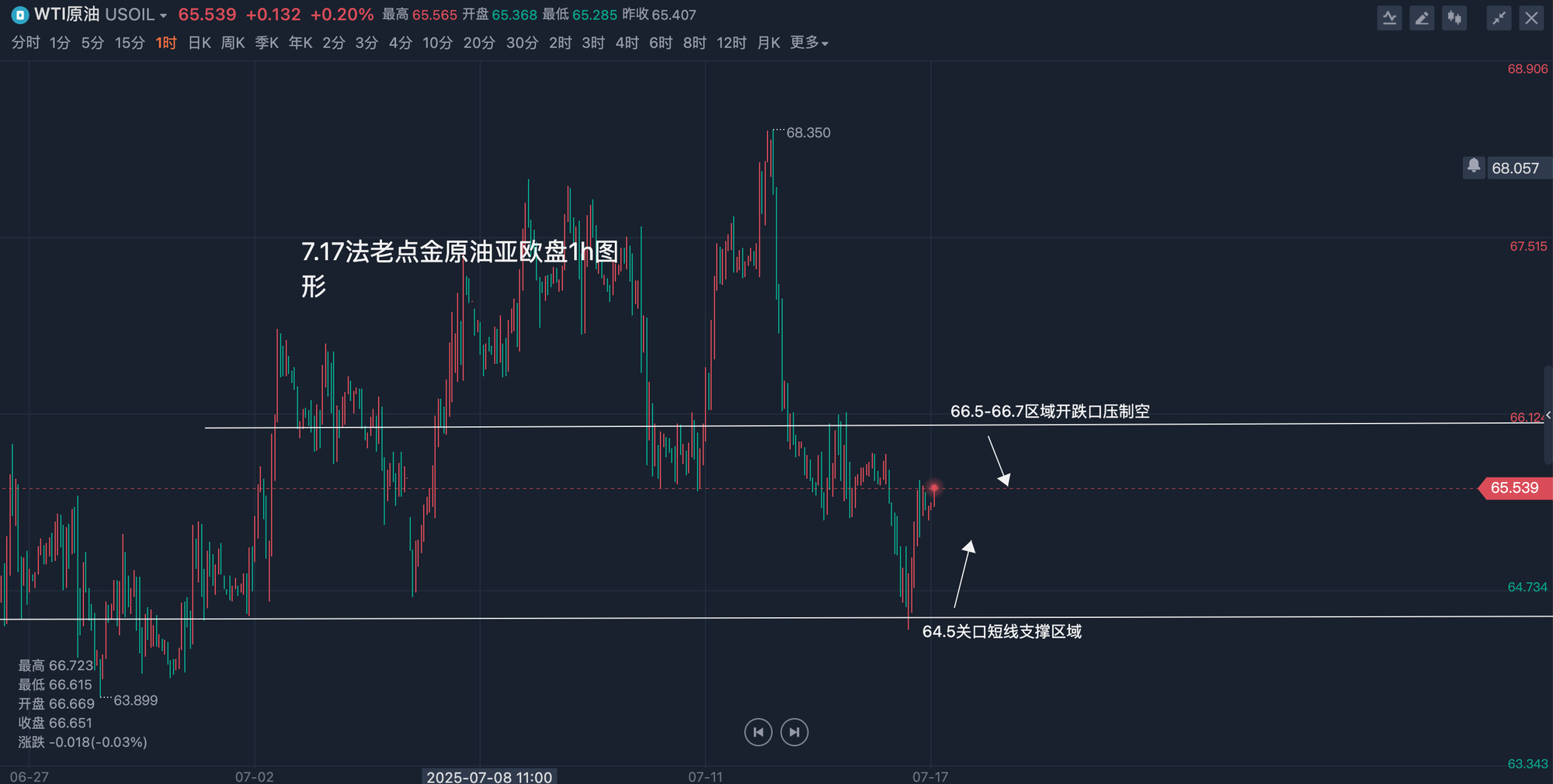Select the 2分 timeframe
The width and height of the screenshot is (1553, 784).
click(x=334, y=43)
